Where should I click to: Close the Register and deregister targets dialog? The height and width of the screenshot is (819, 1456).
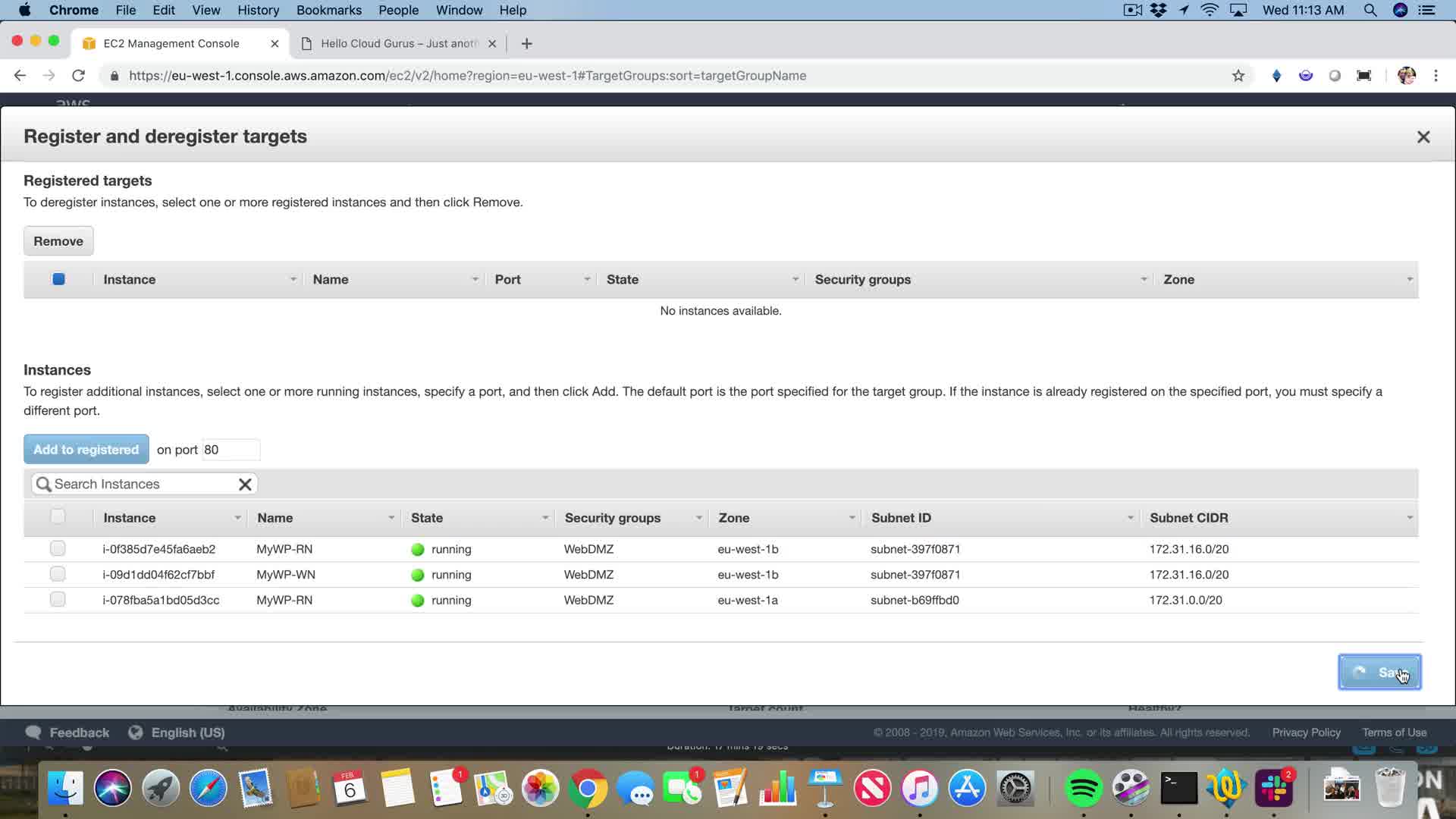tap(1423, 137)
